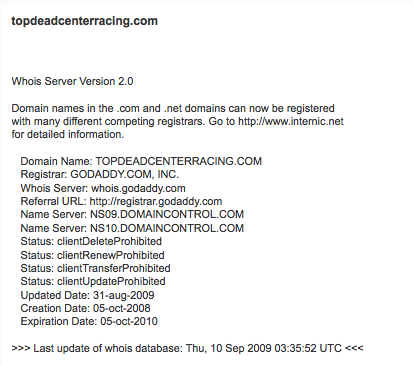Click the NS10.DOMAINCONTROL.COM name server
Screen dimensions: 414x366
click(167, 228)
